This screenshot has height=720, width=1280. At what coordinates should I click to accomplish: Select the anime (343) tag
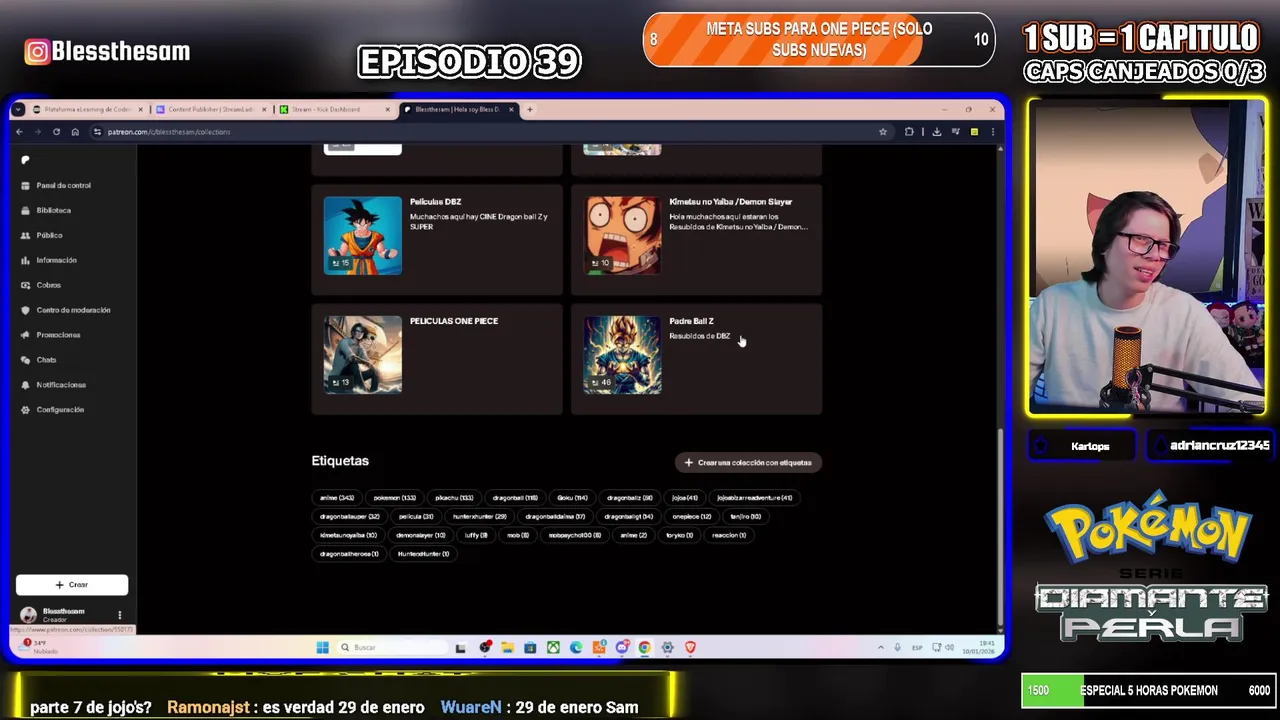tap(337, 498)
